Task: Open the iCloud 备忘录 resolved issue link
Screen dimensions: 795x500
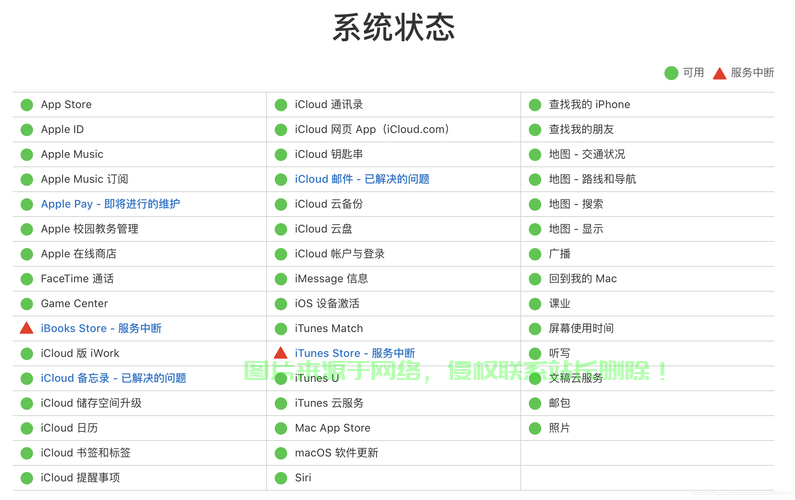Action: 113,378
